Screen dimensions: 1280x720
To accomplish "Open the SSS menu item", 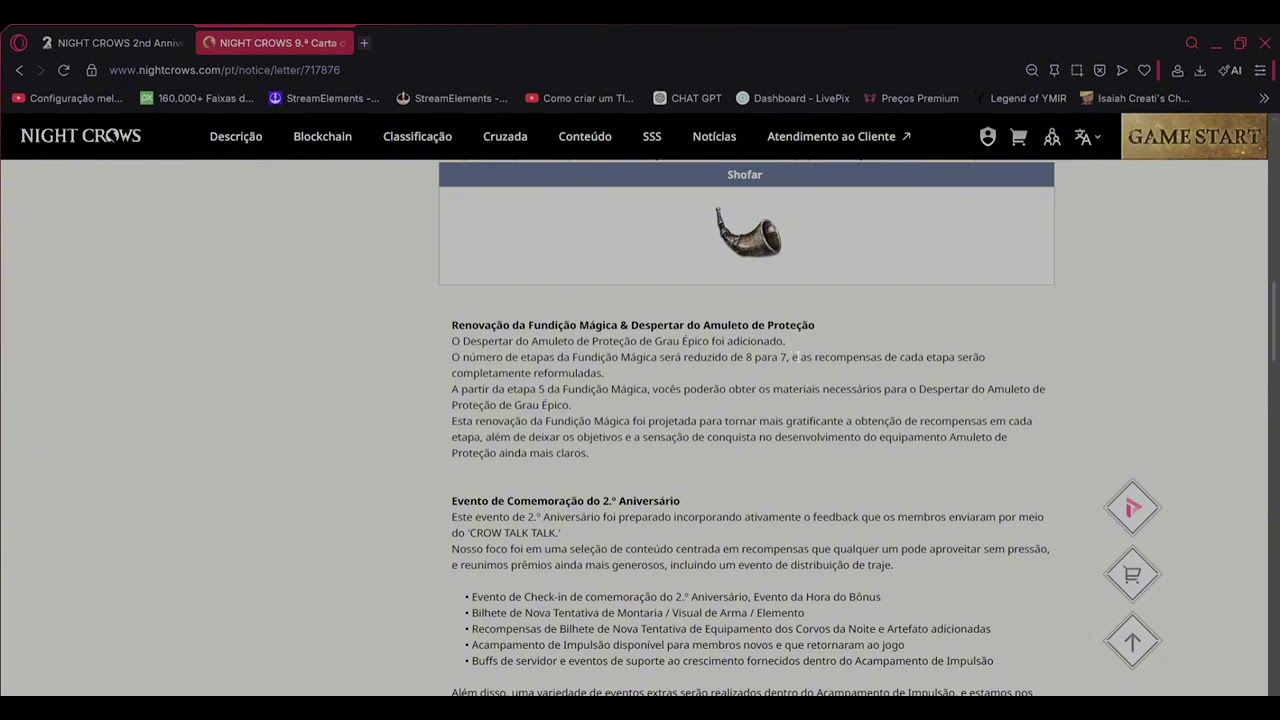I will coord(652,137).
